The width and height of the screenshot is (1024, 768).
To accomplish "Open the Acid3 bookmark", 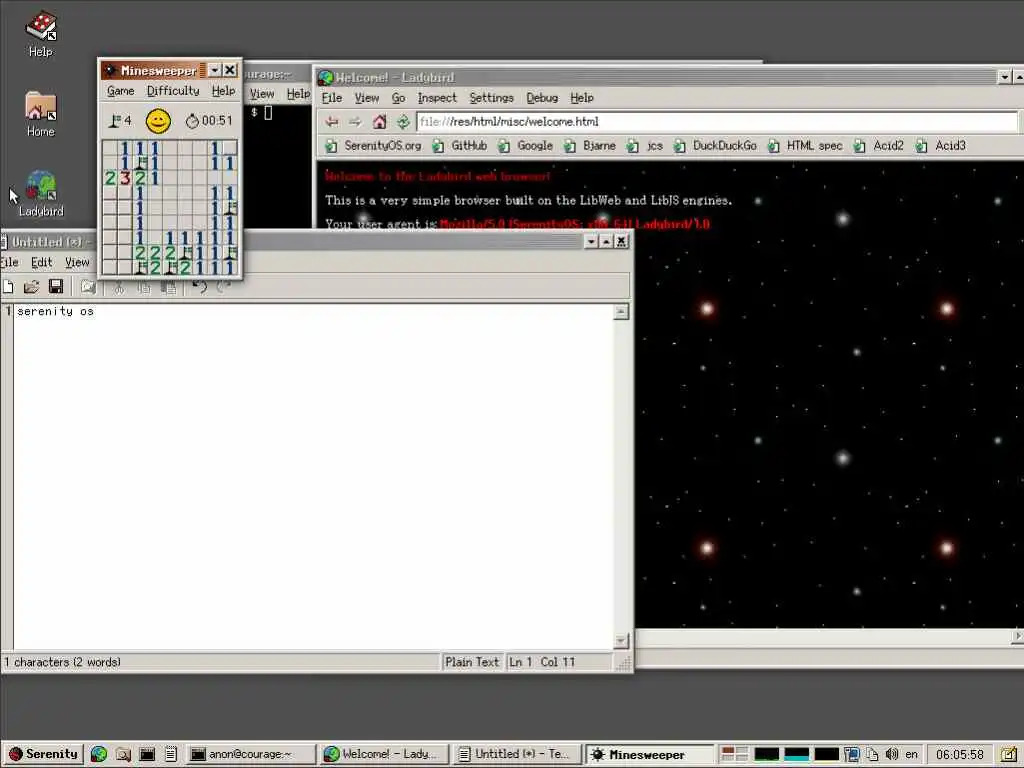I will [941, 146].
